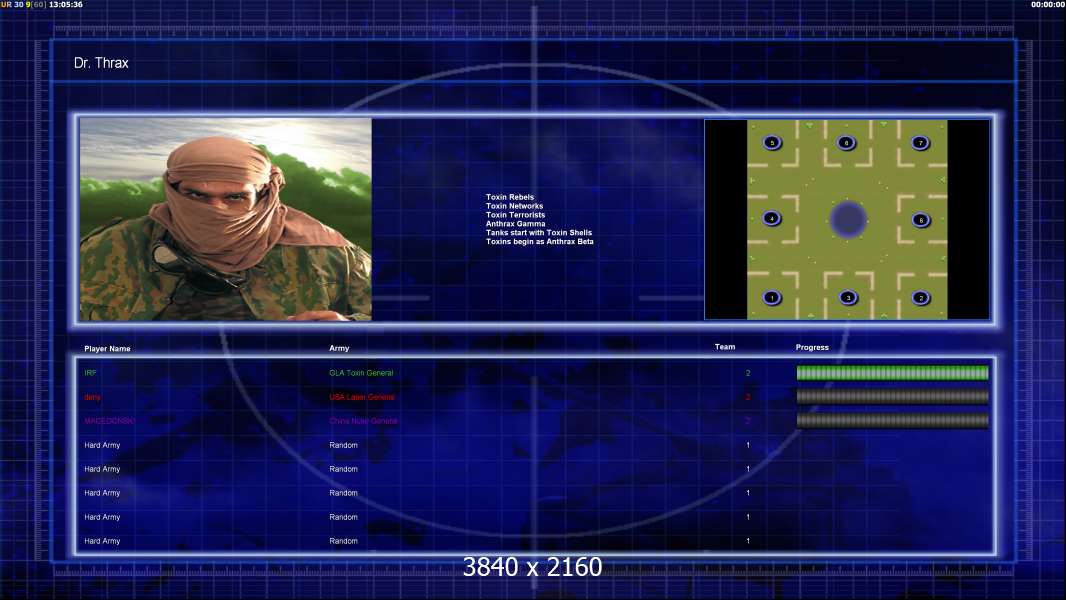Click the top-center start position marker on minimap

(846, 143)
